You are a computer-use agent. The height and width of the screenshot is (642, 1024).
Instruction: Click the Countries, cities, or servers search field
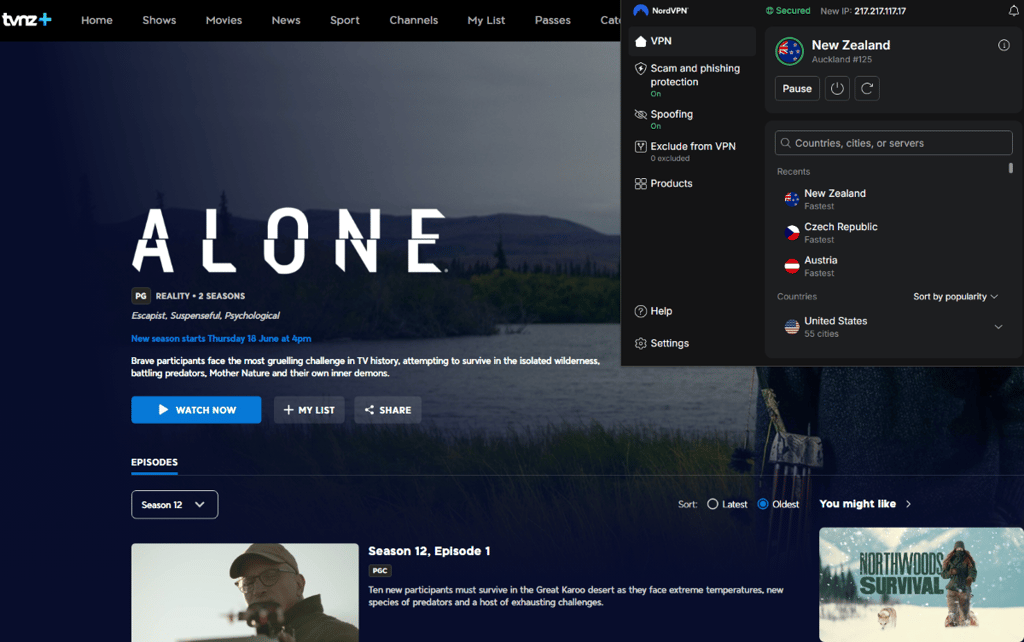pyautogui.click(x=893, y=143)
